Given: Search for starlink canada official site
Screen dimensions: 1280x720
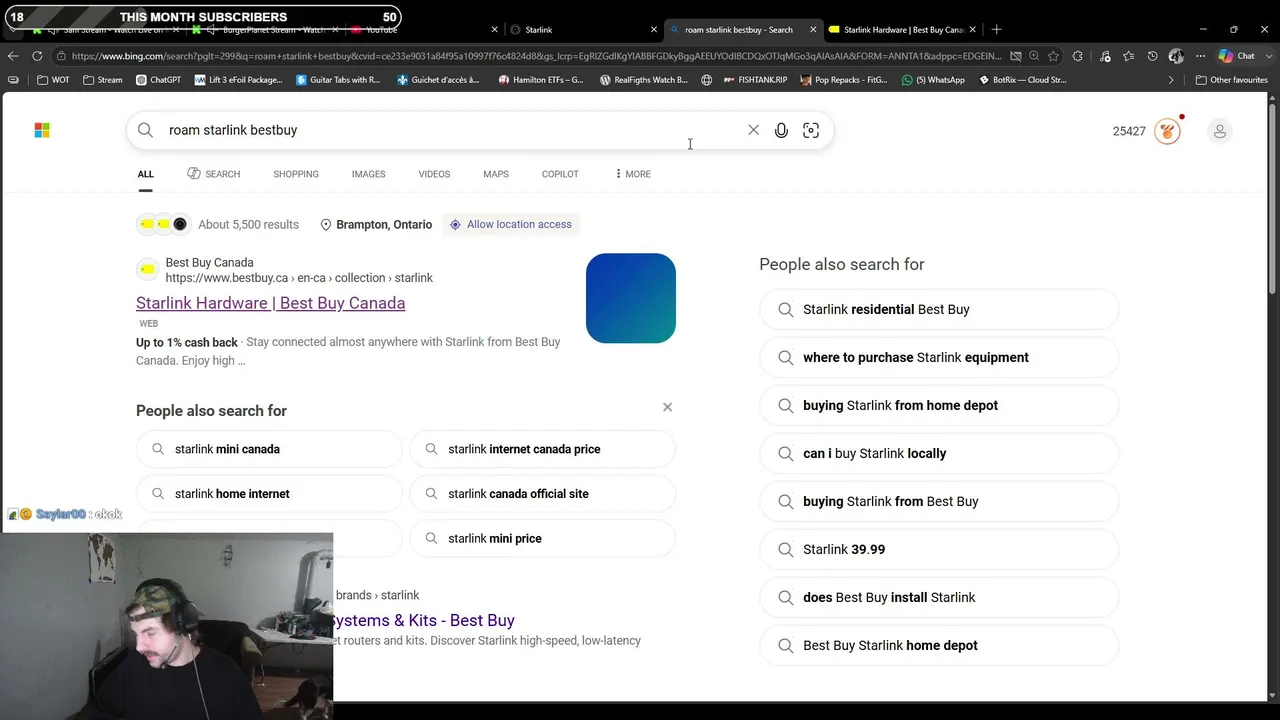Looking at the screenshot, I should coord(543,494).
